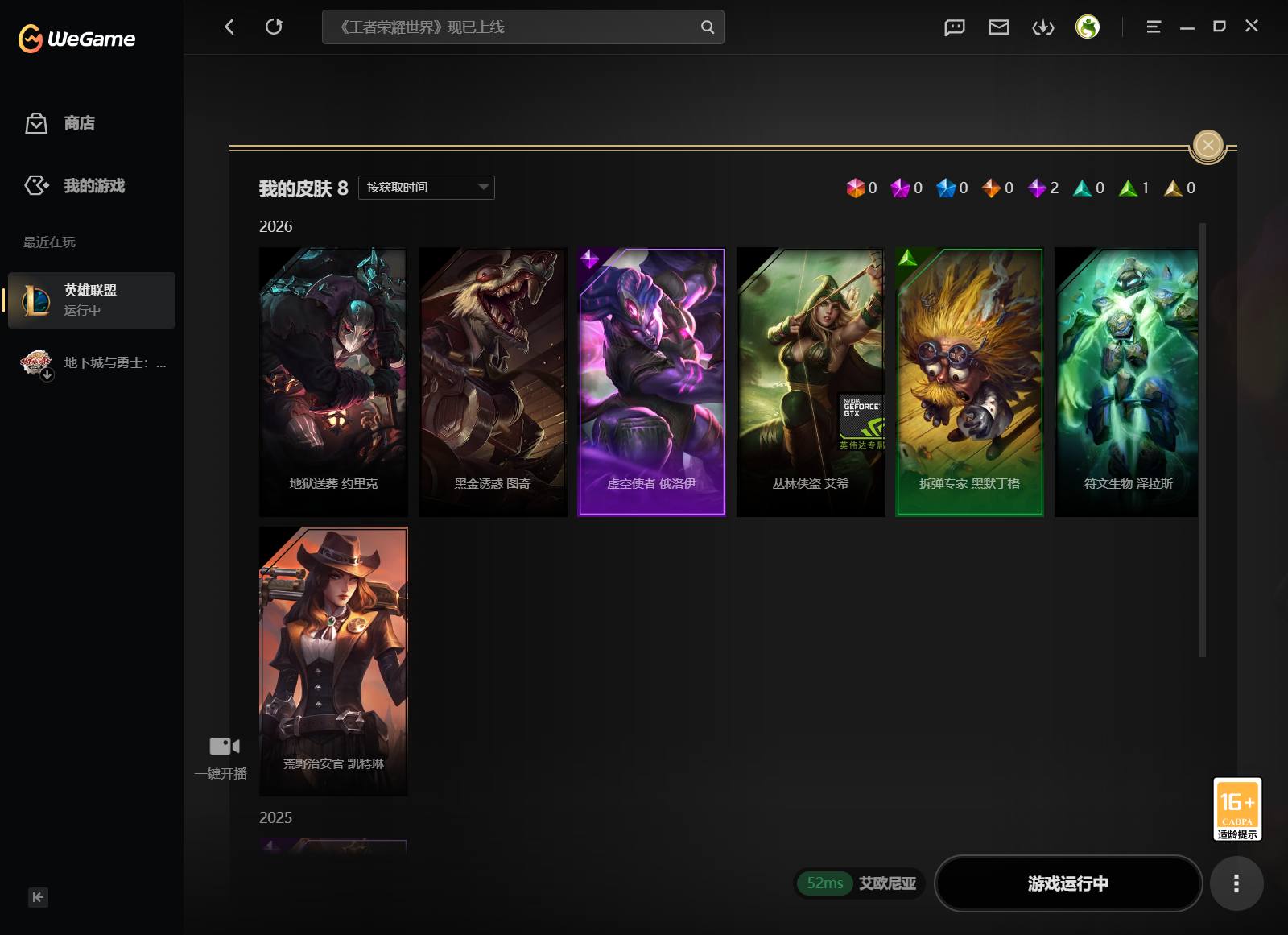This screenshot has width=1288, height=935.
Task: Start streaming with 一键开播 camera icon
Action: [x=224, y=747]
